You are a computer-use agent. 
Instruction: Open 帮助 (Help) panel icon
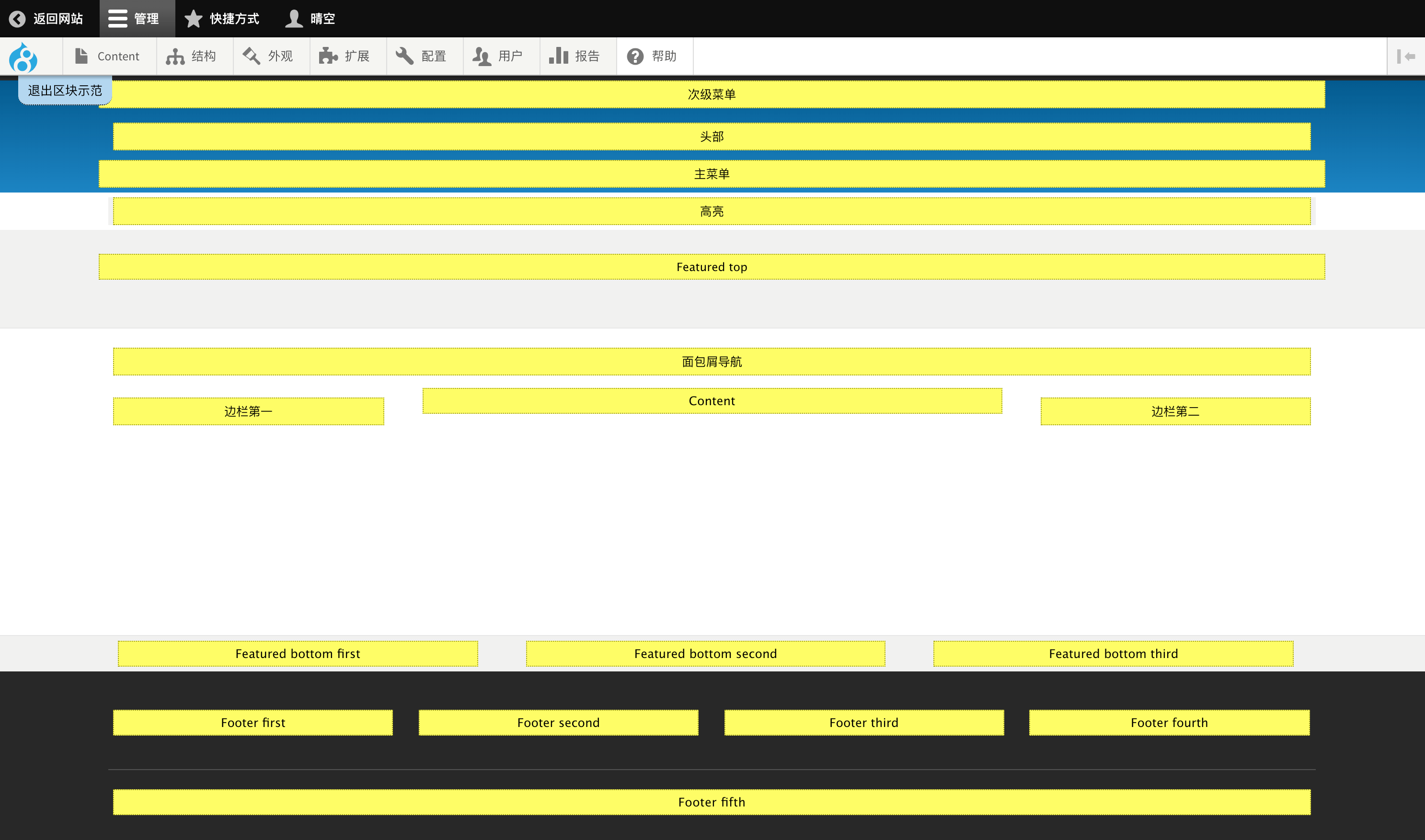[636, 56]
